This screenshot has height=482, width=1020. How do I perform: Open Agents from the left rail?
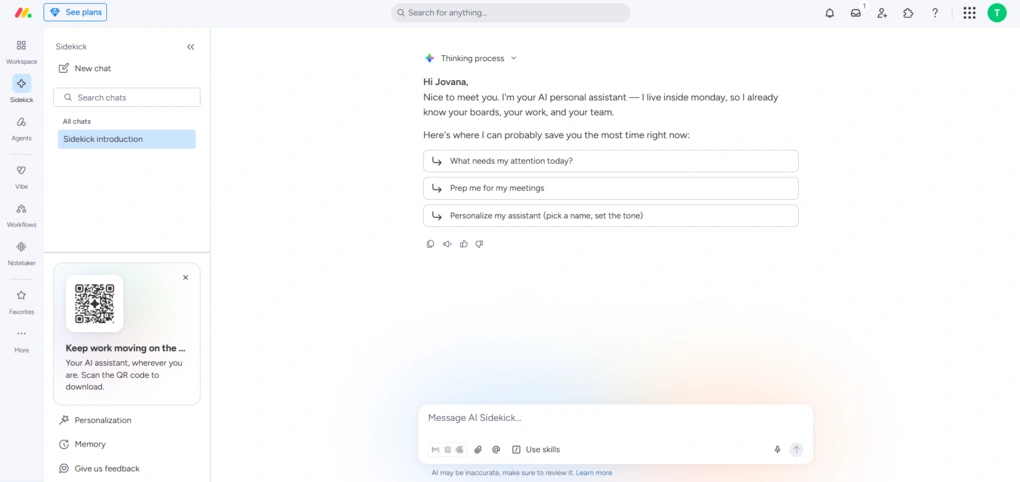(21, 128)
